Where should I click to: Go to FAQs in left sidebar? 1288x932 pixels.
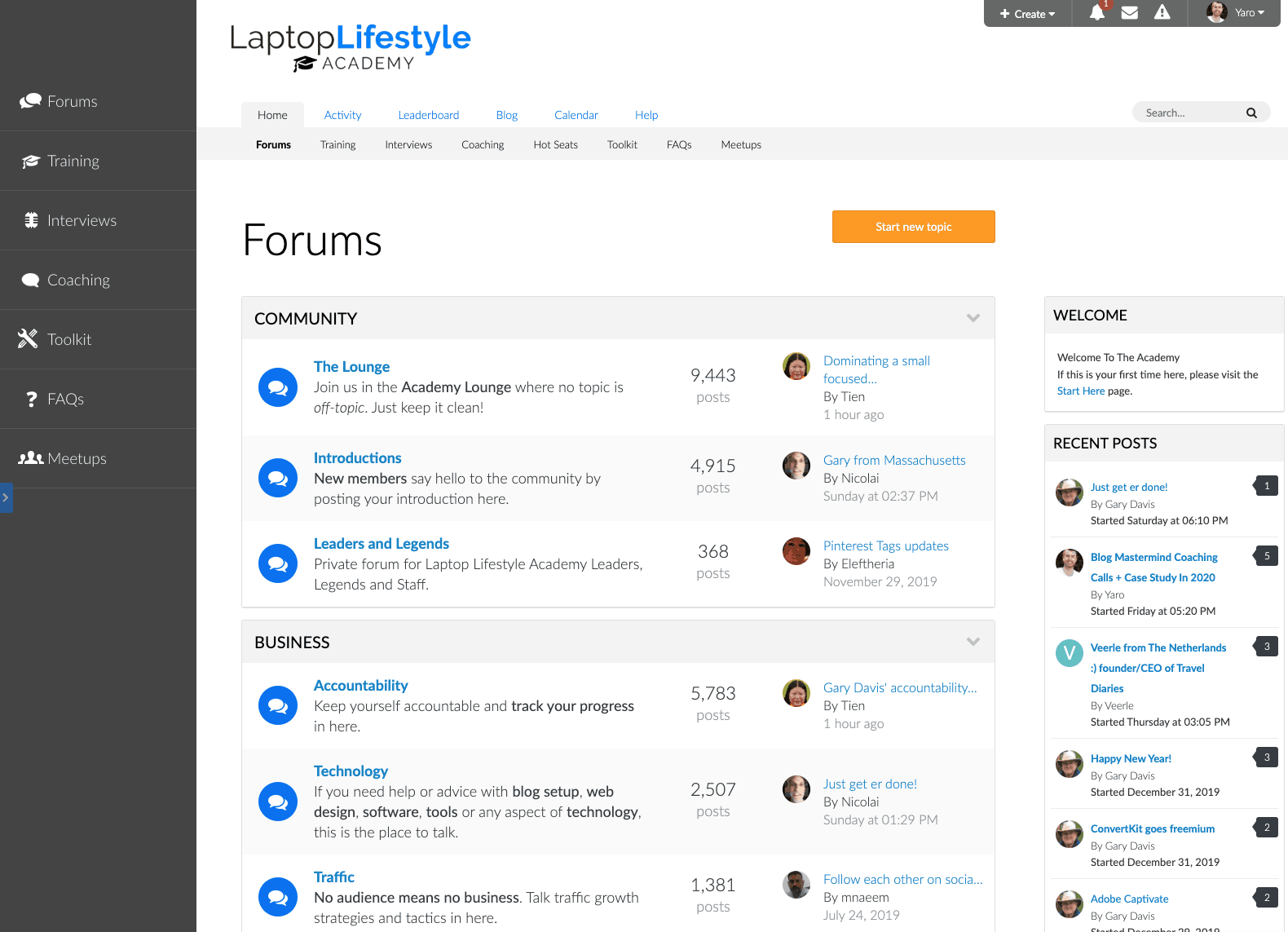tap(98, 399)
